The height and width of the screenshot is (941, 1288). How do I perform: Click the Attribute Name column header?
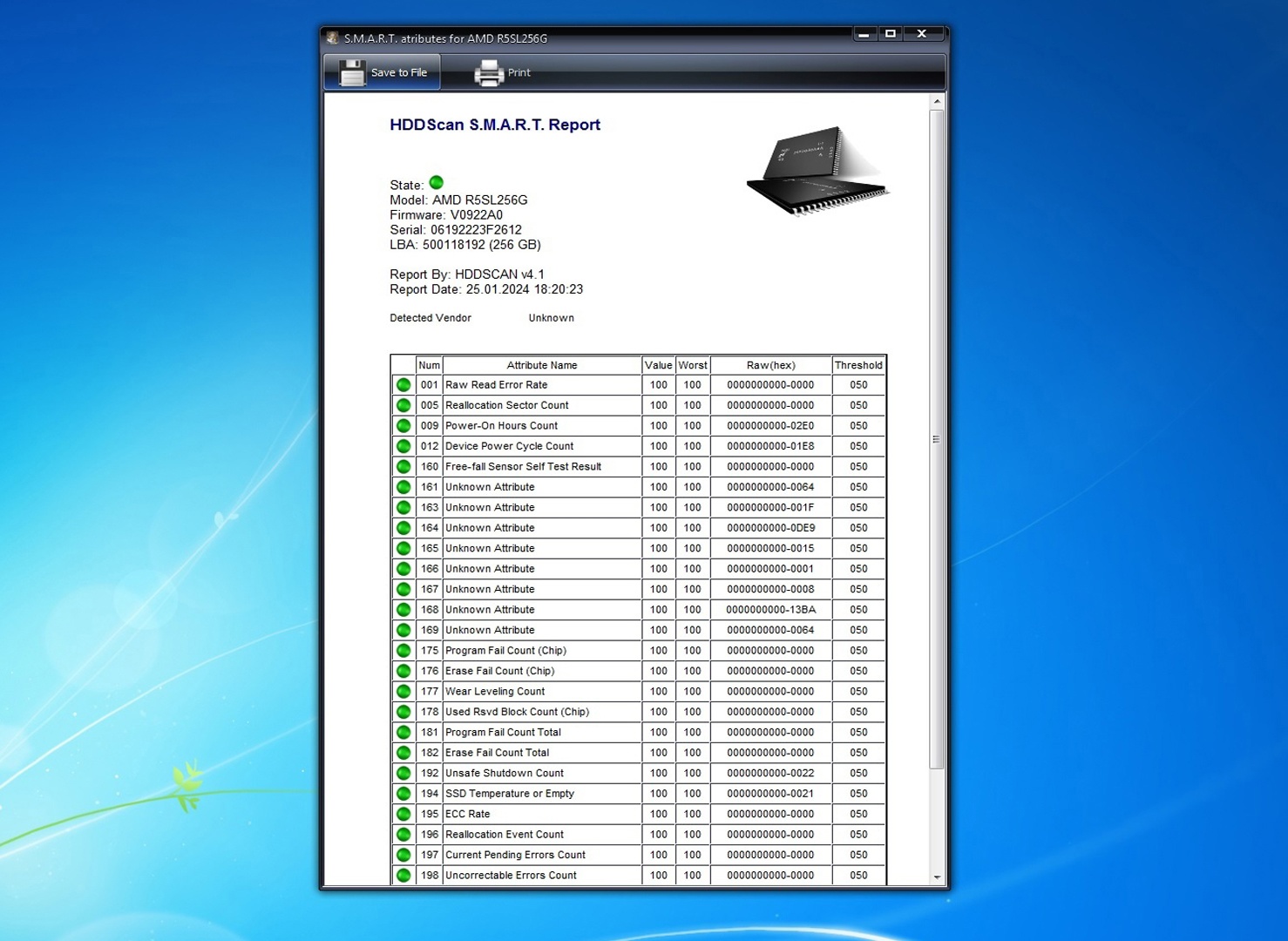pyautogui.click(x=542, y=365)
